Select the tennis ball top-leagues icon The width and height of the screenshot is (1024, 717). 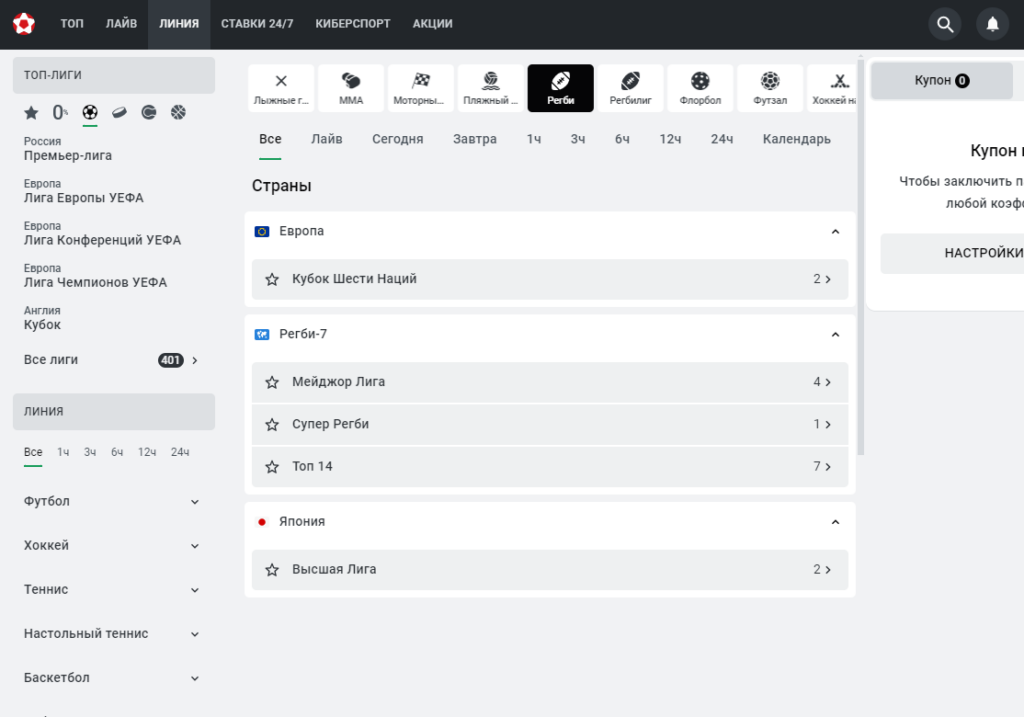(149, 113)
